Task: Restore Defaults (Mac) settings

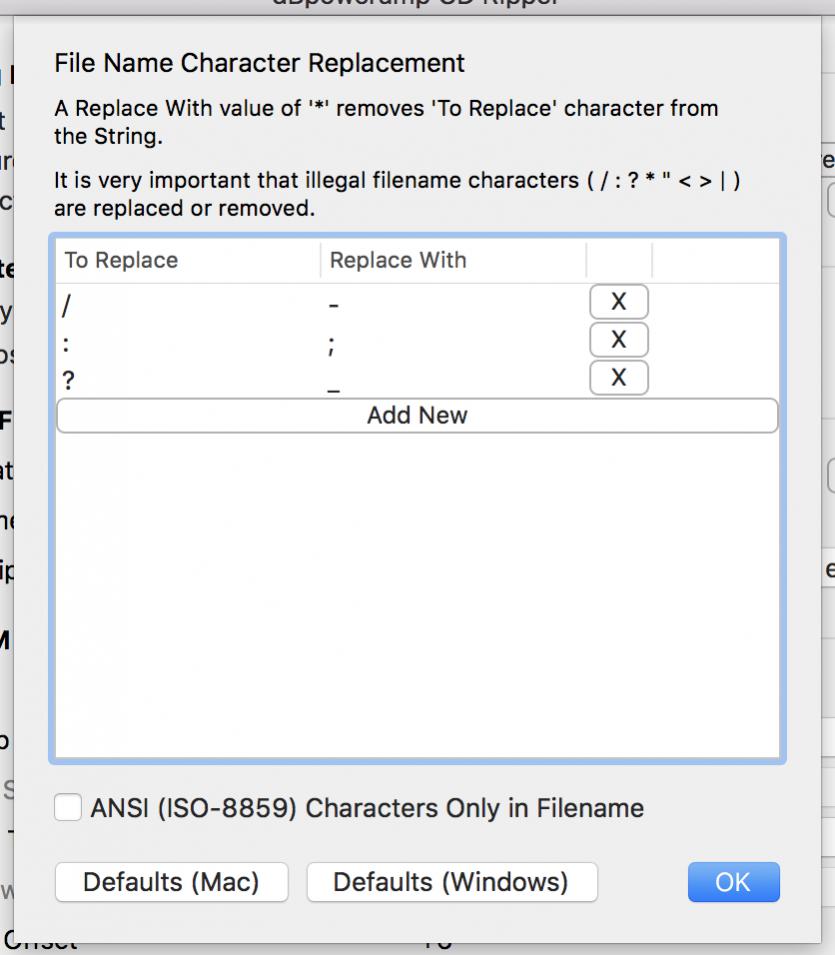Action: coord(171,882)
